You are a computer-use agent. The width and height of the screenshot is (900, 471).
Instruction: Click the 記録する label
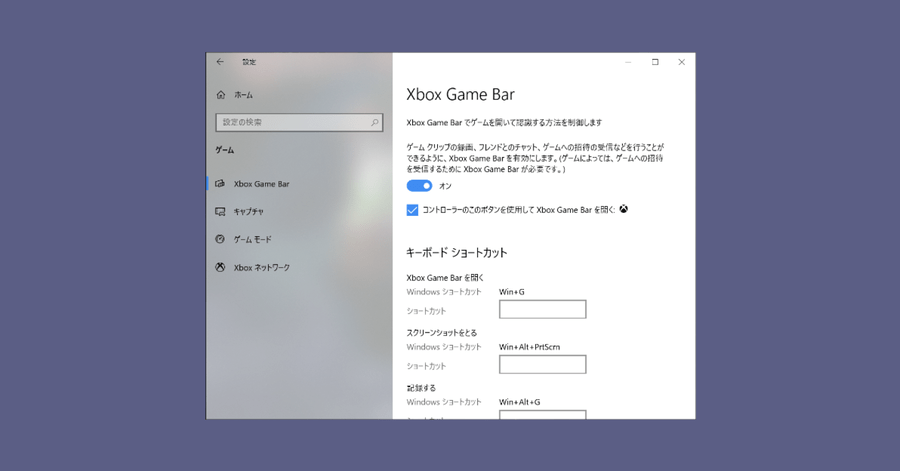tap(421, 388)
